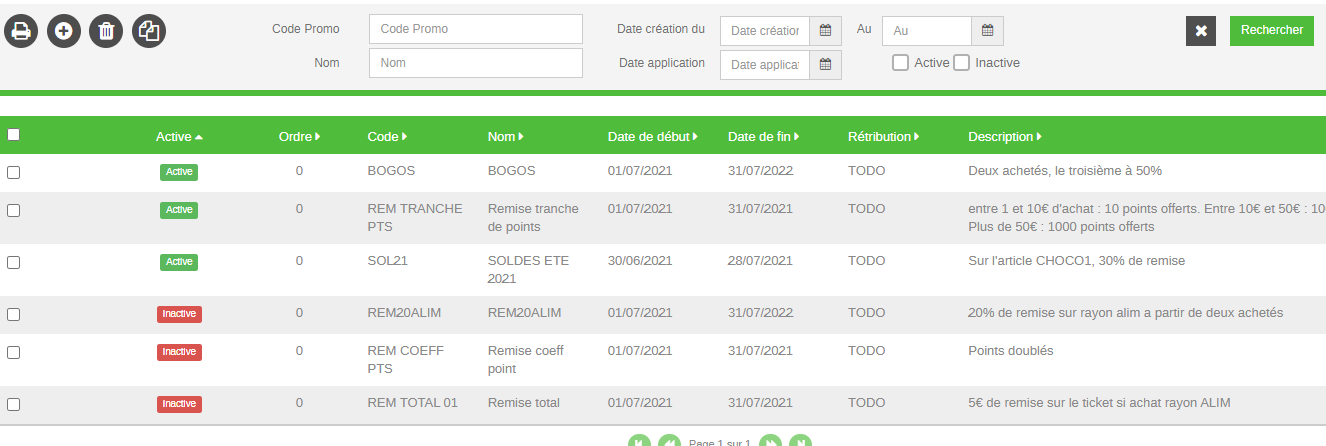The width and height of the screenshot is (1326, 446).
Task: Focus the Code Promo input field
Action: click(475, 29)
